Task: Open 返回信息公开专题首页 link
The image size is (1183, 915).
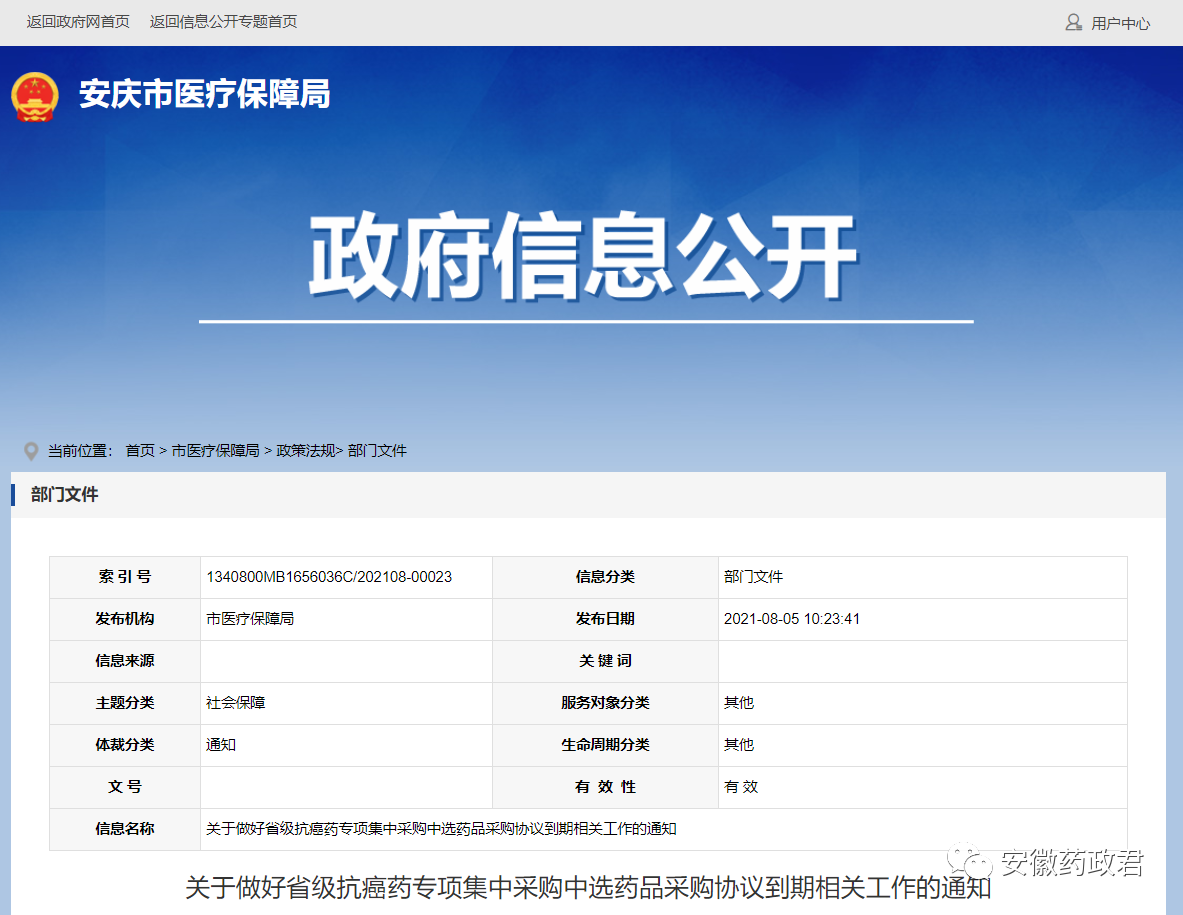Action: [223, 22]
